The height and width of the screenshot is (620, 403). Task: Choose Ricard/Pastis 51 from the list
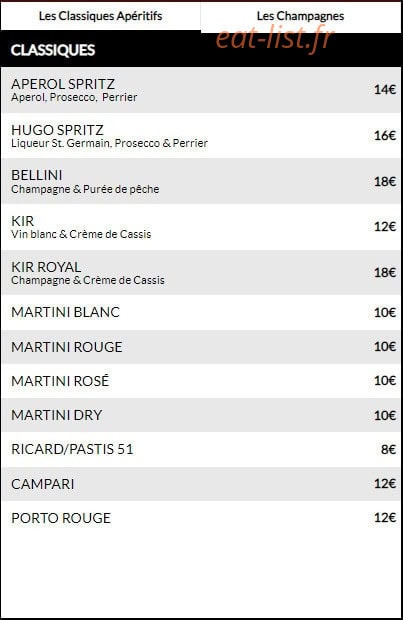coord(201,449)
